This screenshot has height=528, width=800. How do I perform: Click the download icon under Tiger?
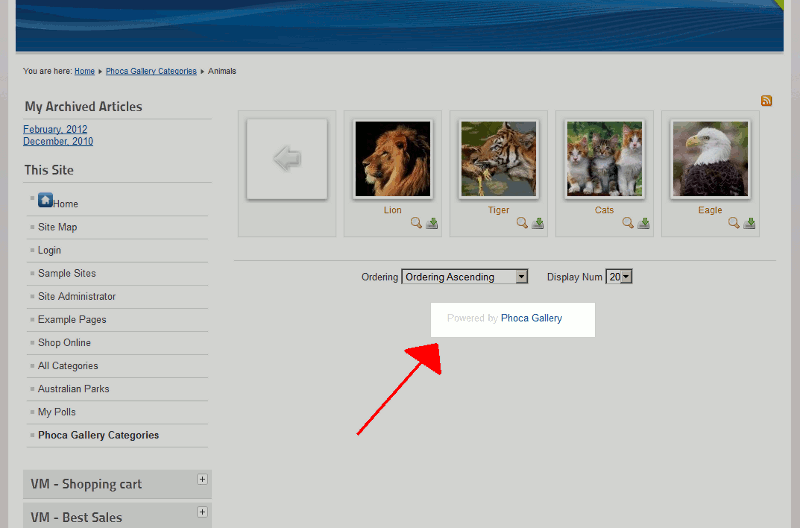point(538,223)
